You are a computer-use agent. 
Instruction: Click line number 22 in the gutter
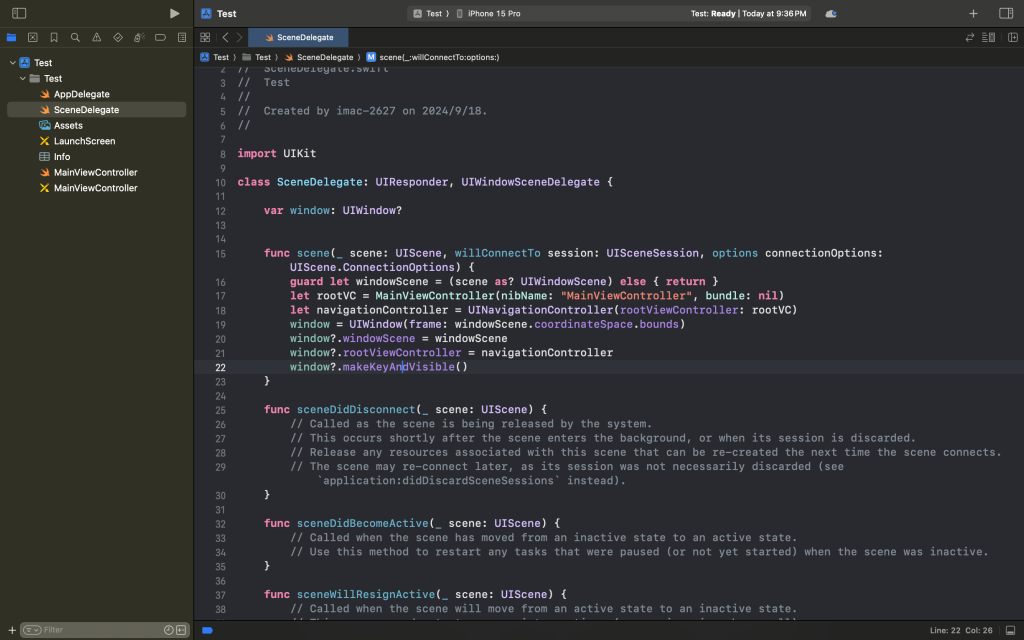pyautogui.click(x=220, y=368)
